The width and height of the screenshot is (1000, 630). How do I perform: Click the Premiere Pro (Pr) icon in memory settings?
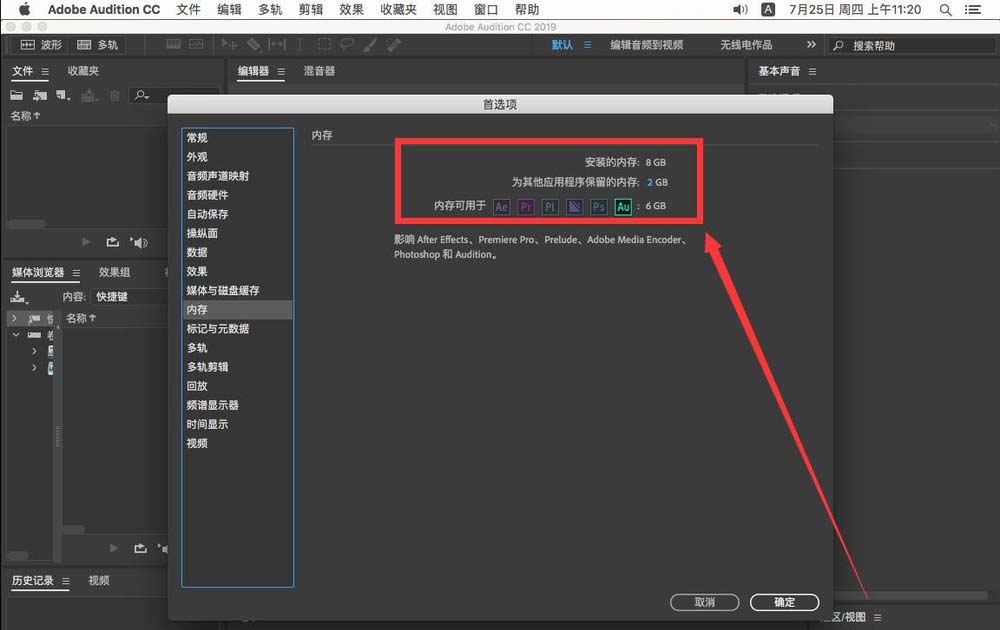525,206
